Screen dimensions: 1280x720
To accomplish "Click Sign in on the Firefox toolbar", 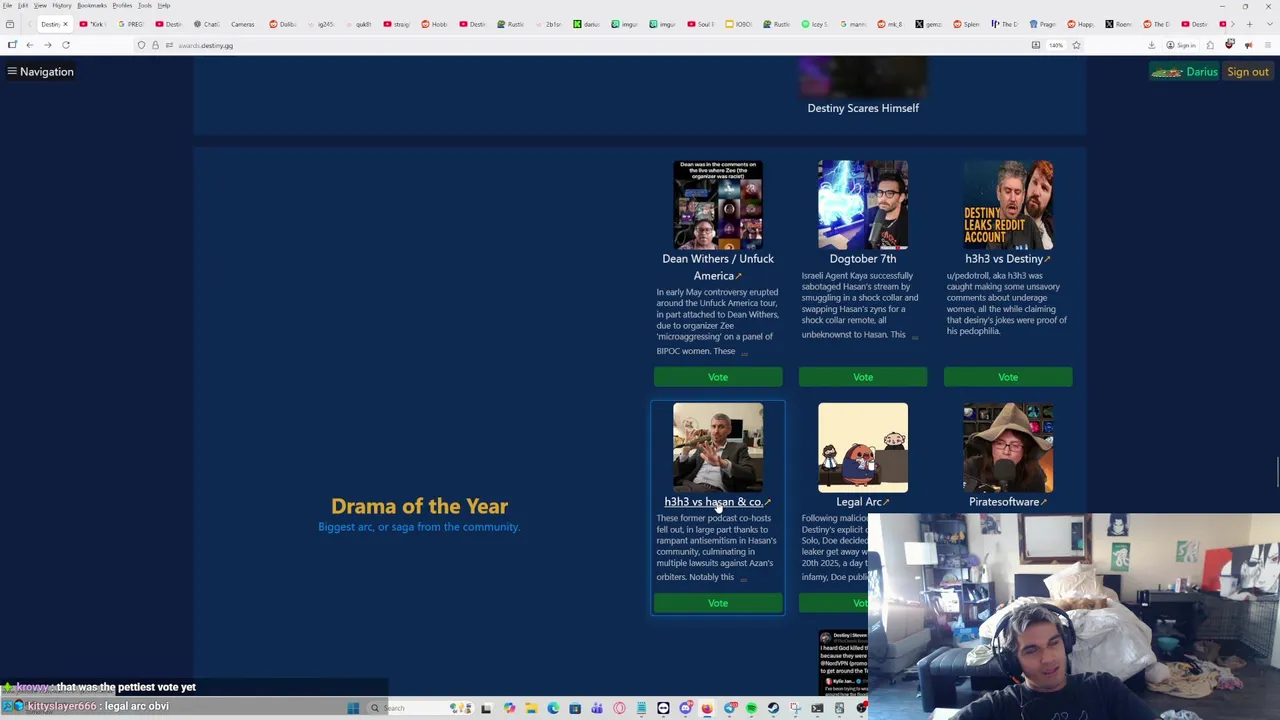I will coord(1181,45).
